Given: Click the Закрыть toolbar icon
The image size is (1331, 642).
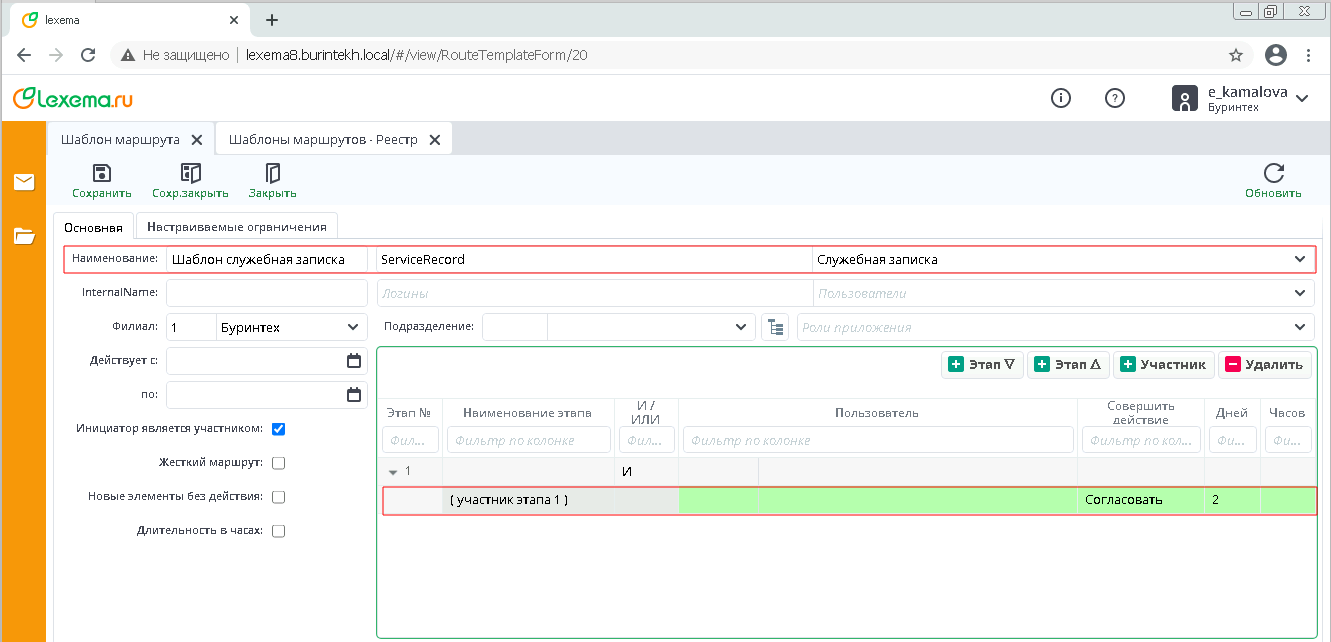Looking at the screenshot, I should pyautogui.click(x=272, y=173).
